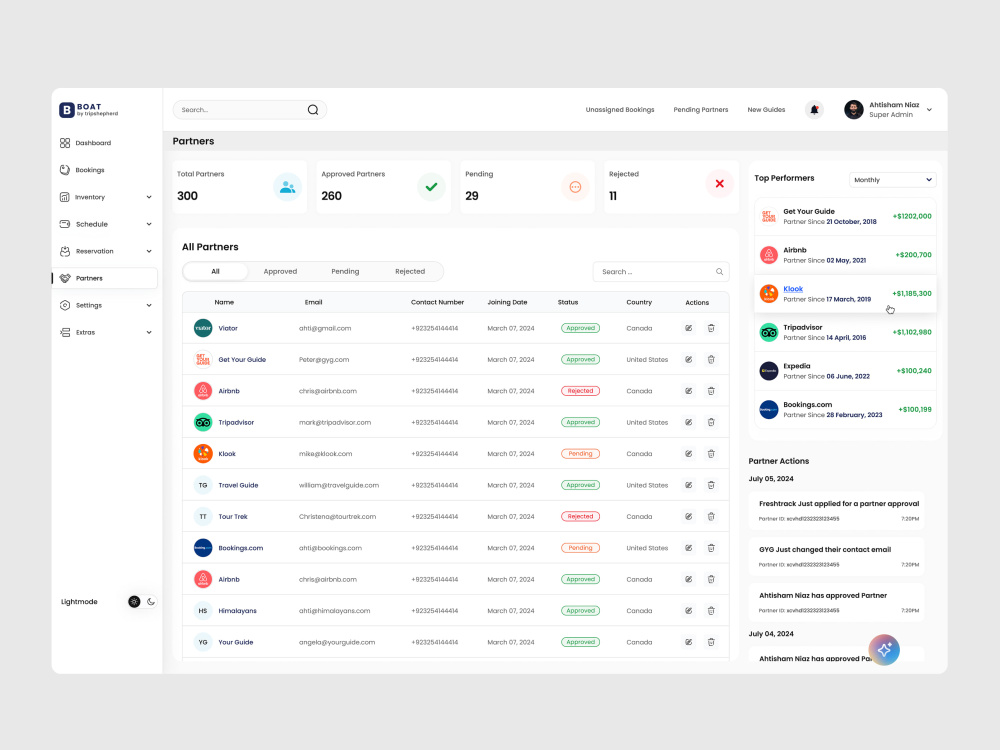
Task: Click the Rejected red X icon
Action: pos(719,184)
